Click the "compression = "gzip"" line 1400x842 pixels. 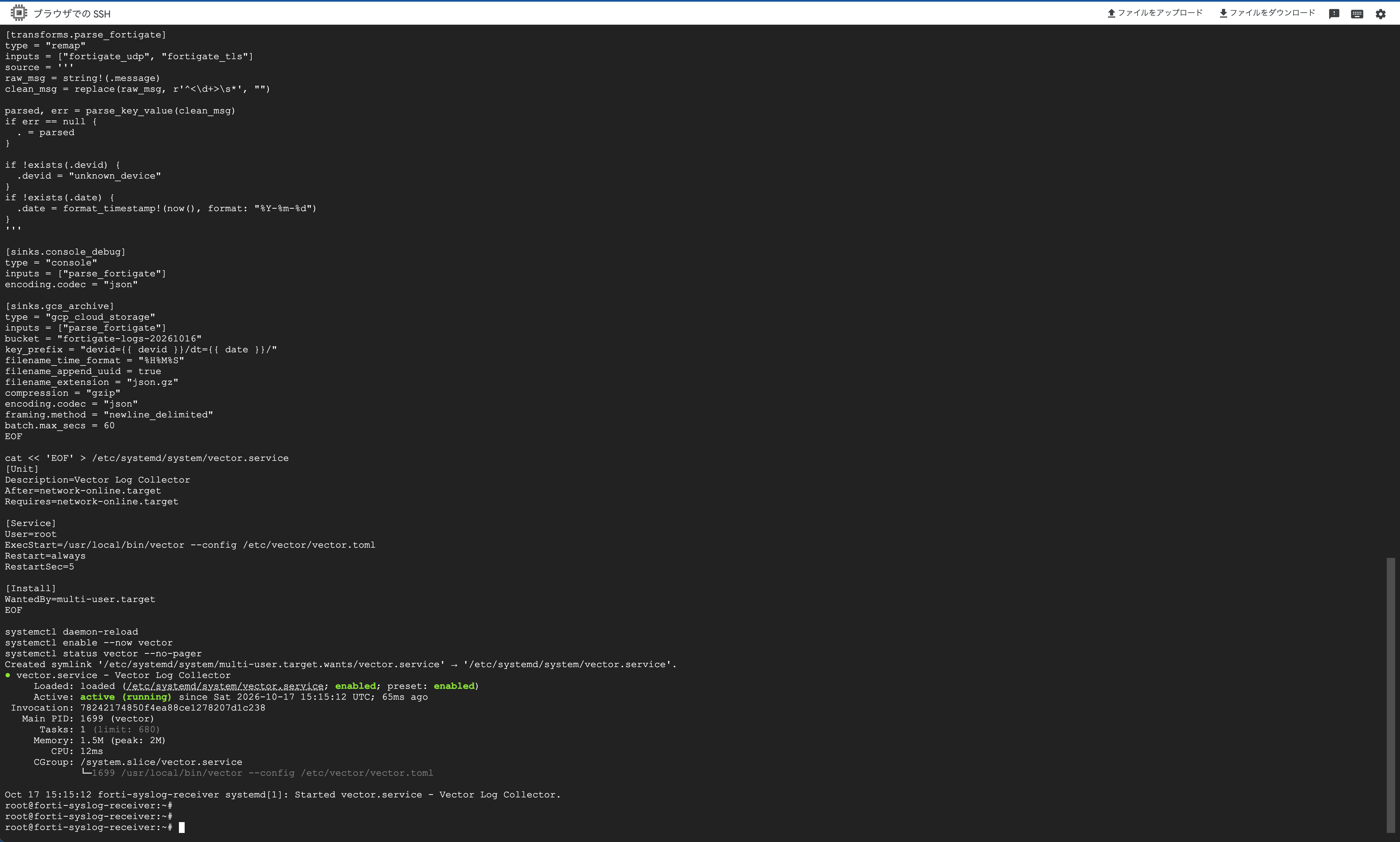[x=63, y=393]
